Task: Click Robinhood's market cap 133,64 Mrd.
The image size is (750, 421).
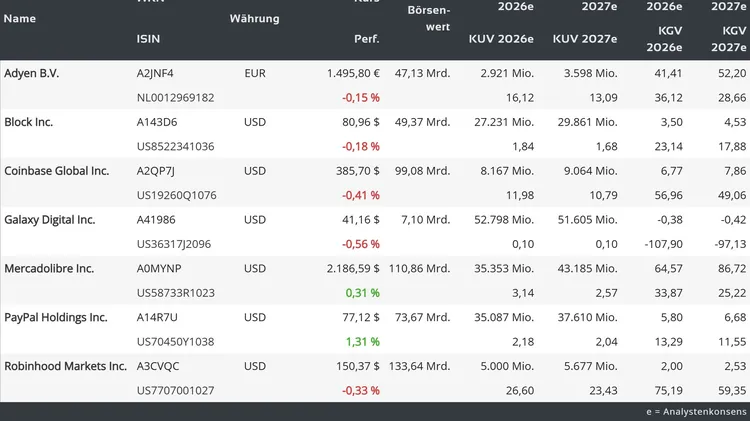Action: (418, 366)
